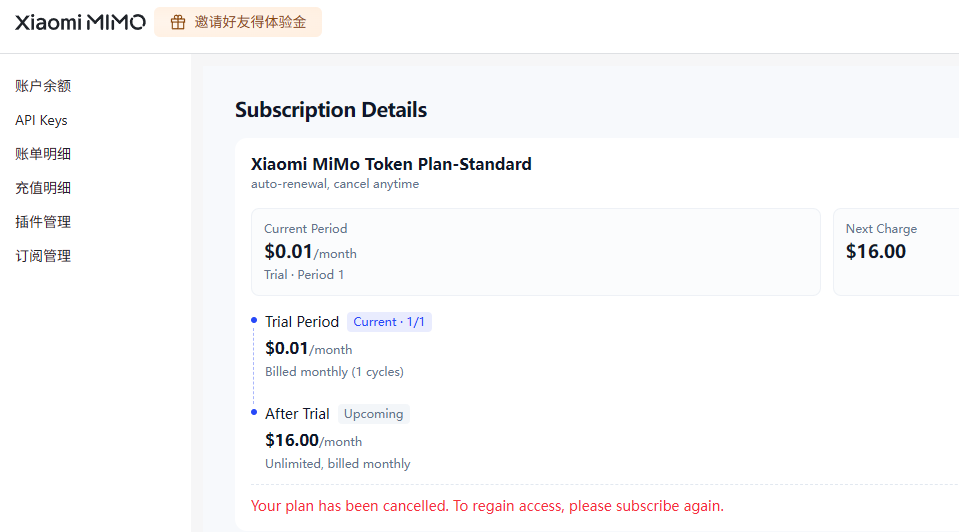Click the Current · 1/1 badge
Viewport: 959px width, 532px height.
click(389, 322)
